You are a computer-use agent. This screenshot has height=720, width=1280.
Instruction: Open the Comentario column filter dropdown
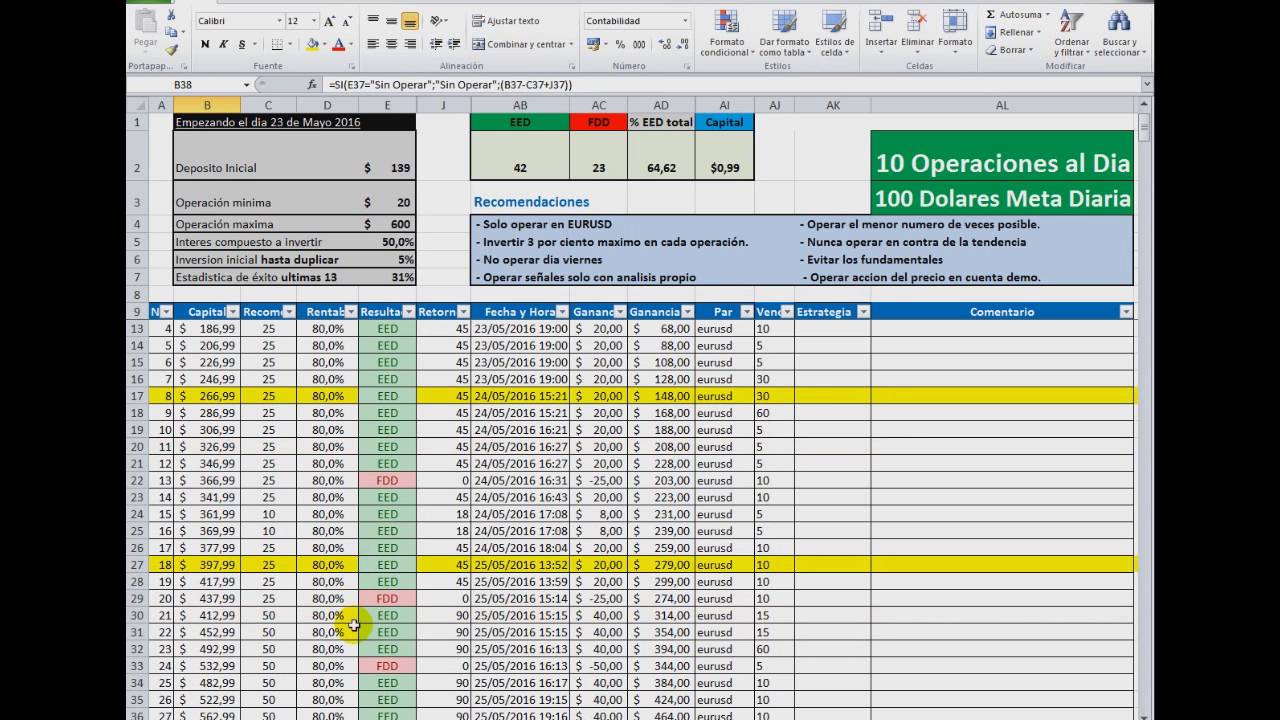tap(1126, 312)
